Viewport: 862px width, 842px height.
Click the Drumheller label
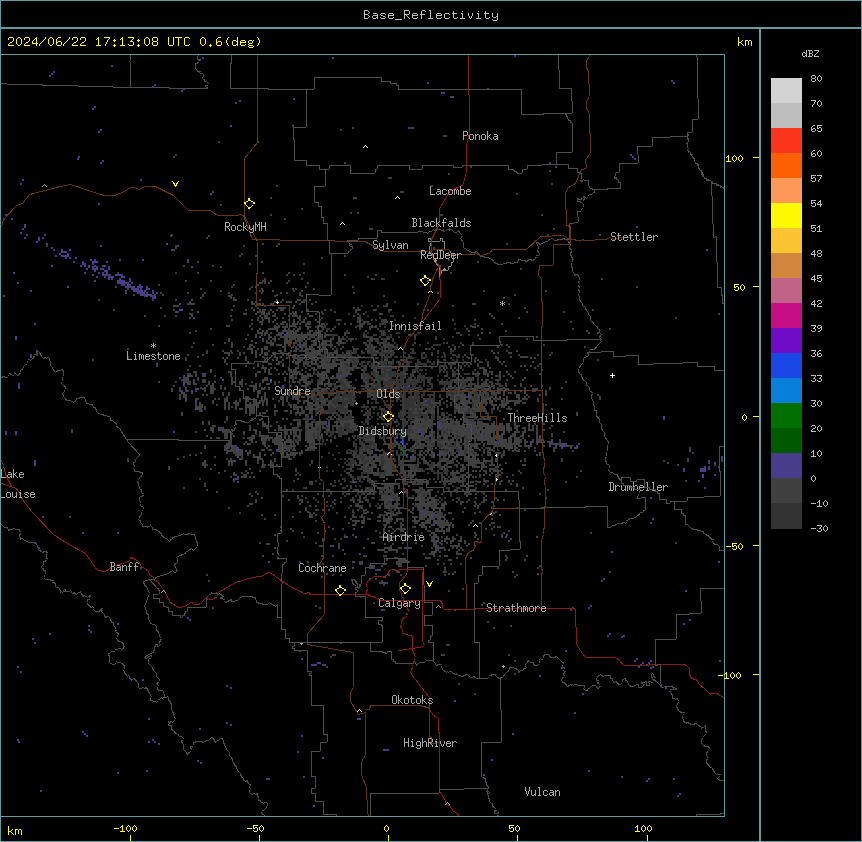pyautogui.click(x=638, y=487)
